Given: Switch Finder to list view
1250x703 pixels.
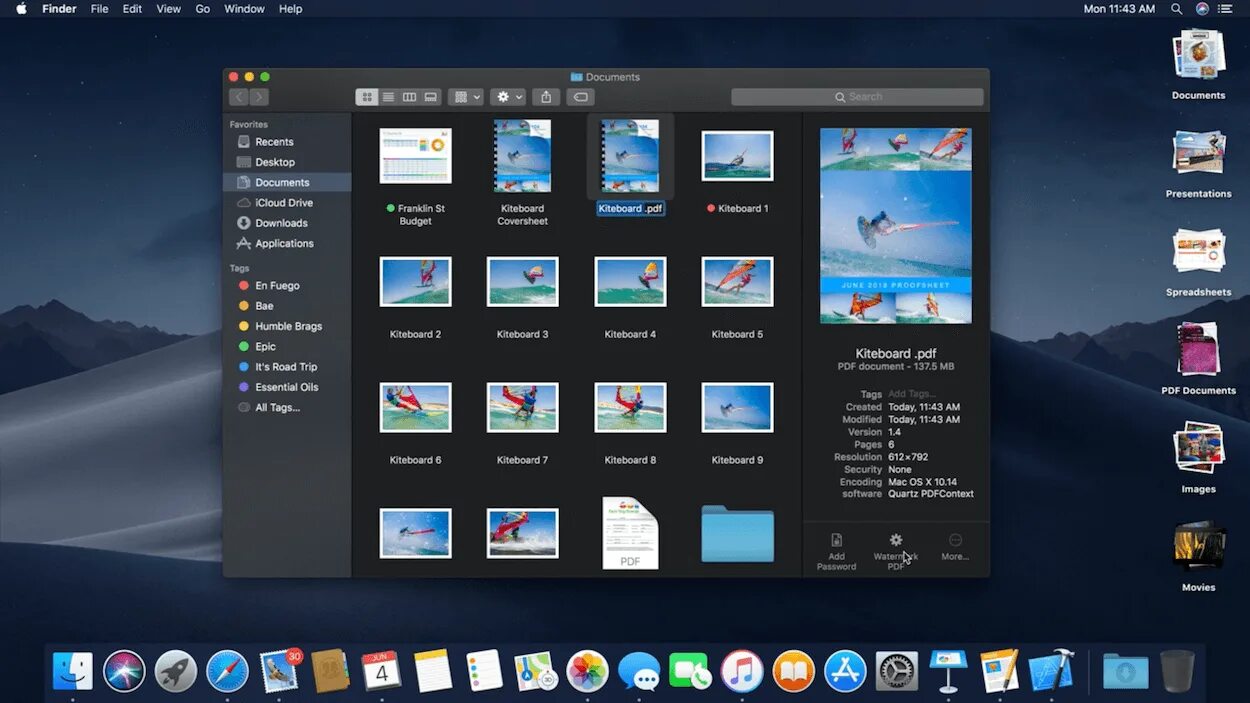Looking at the screenshot, I should click(x=388, y=97).
